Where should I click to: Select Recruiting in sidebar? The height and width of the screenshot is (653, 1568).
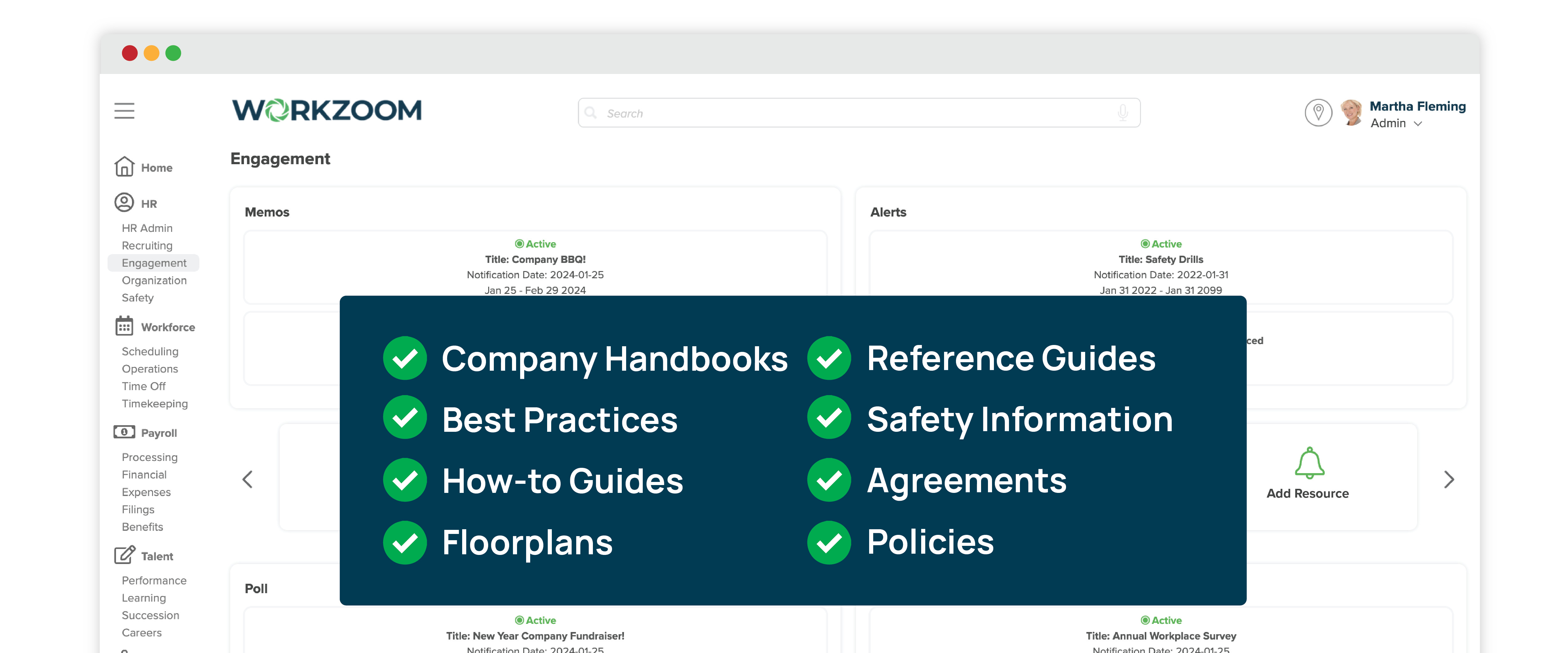(x=147, y=246)
